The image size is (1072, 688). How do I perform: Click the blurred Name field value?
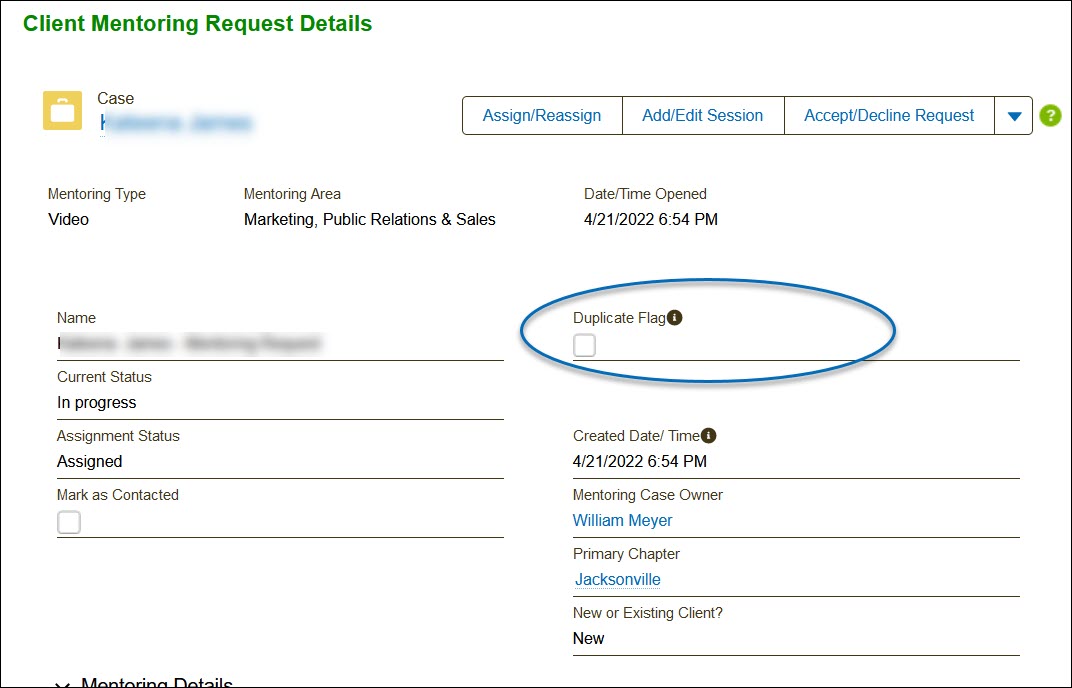point(189,343)
